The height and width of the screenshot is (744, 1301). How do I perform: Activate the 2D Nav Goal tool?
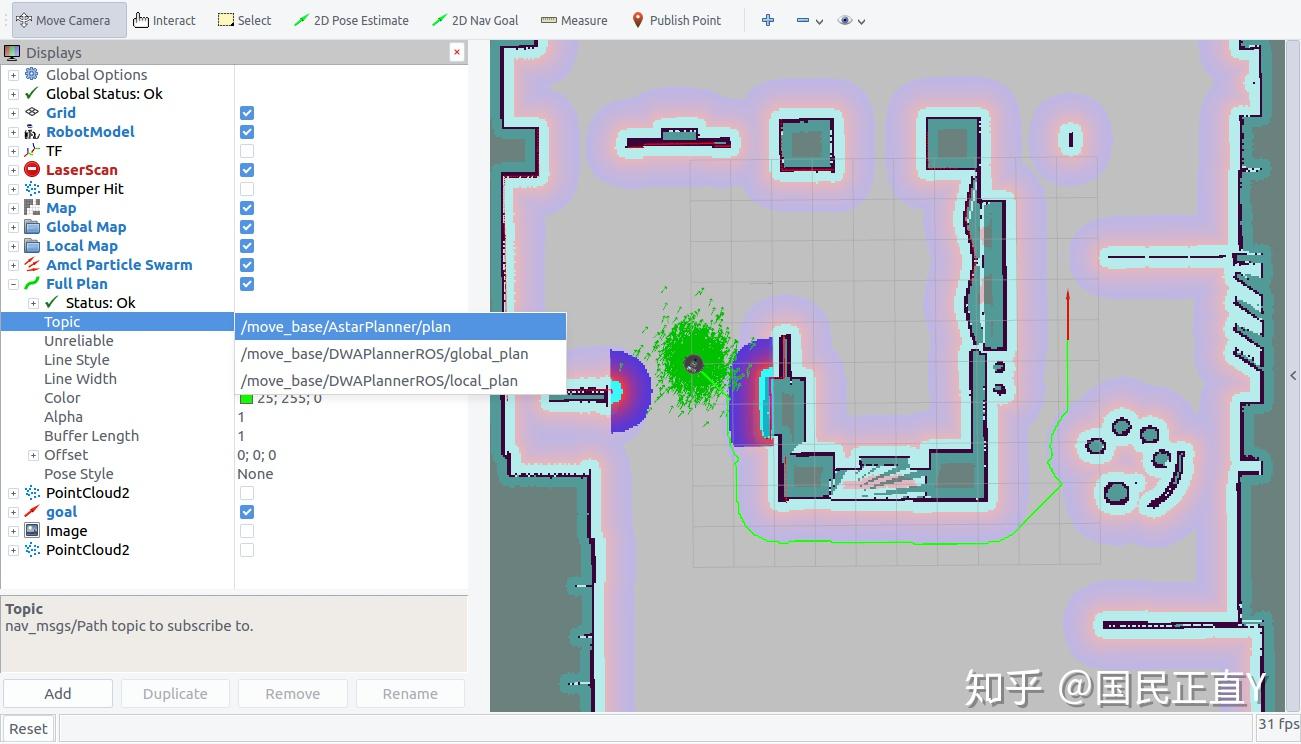(475, 19)
